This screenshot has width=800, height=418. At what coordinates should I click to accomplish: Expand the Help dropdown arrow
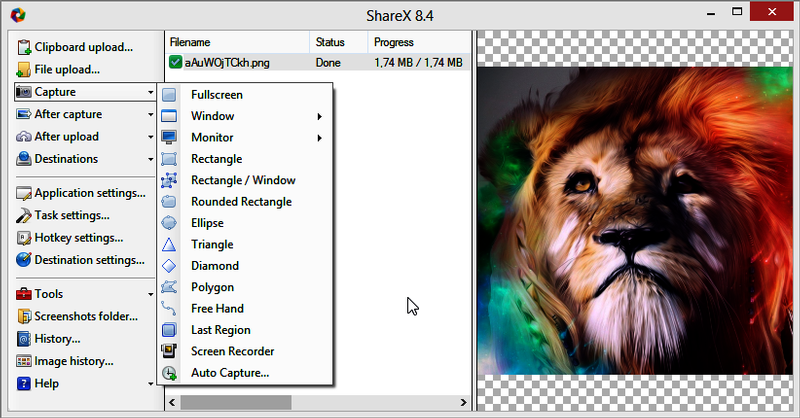151,384
